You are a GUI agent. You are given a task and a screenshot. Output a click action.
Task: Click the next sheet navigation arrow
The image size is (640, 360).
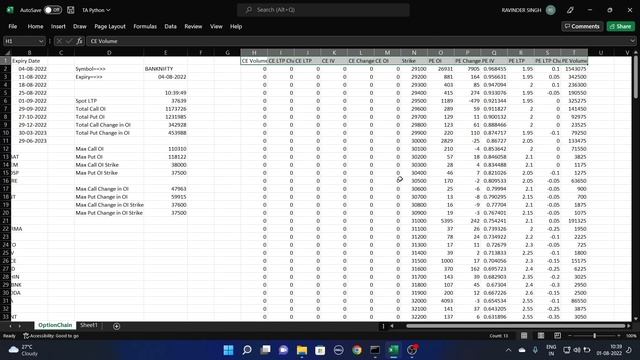pyautogui.click(x=19, y=326)
